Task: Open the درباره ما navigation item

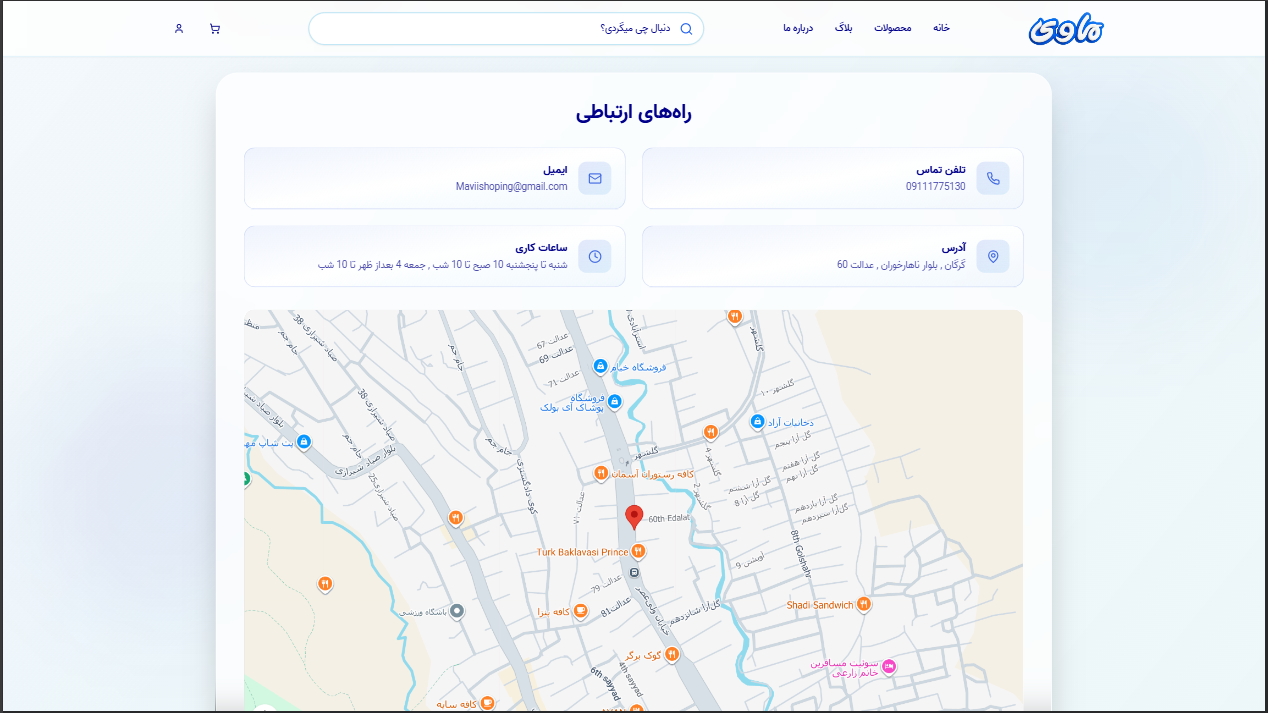Action: (799, 28)
